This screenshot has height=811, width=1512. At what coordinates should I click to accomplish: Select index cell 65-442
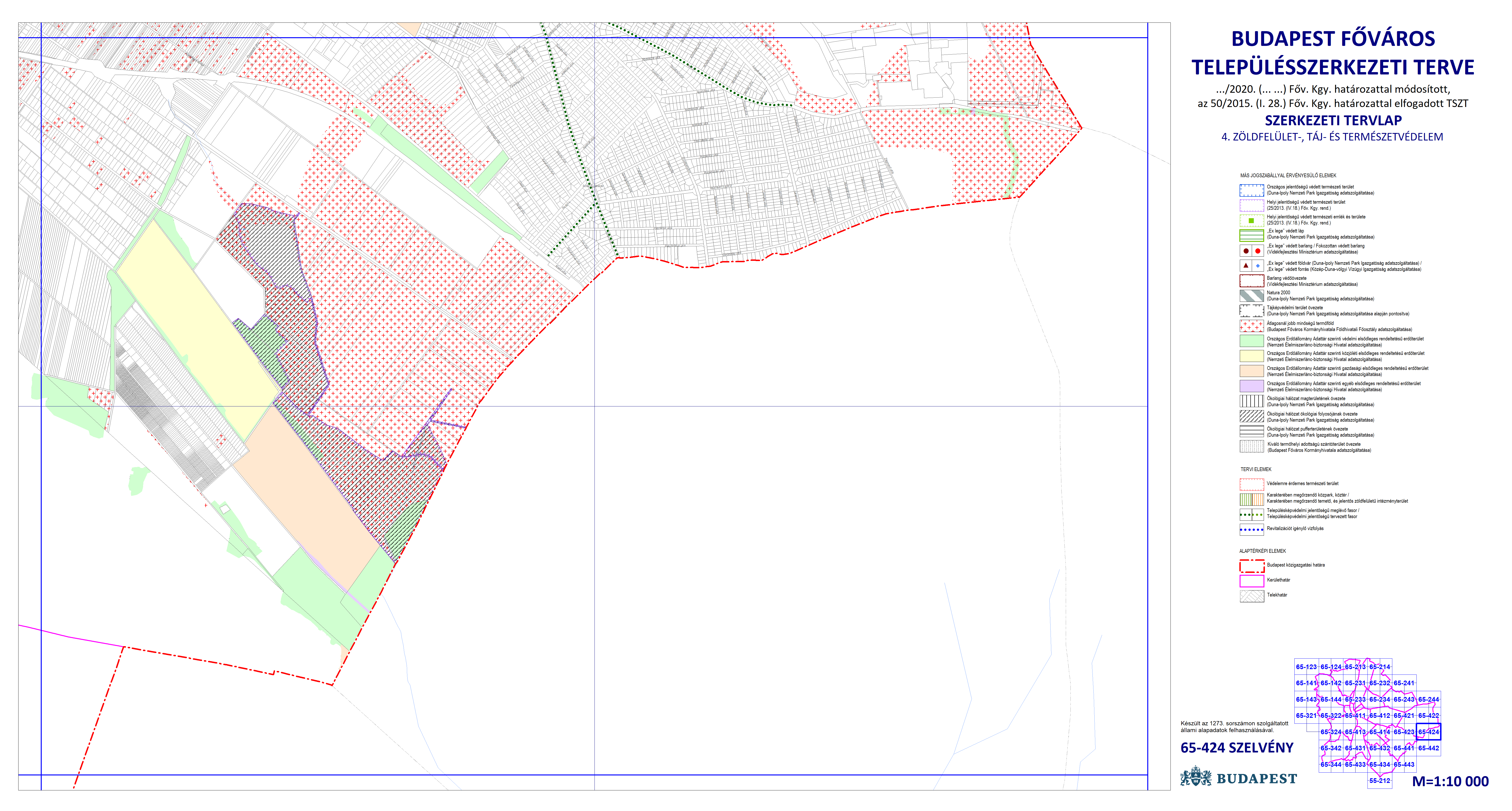[1429, 748]
